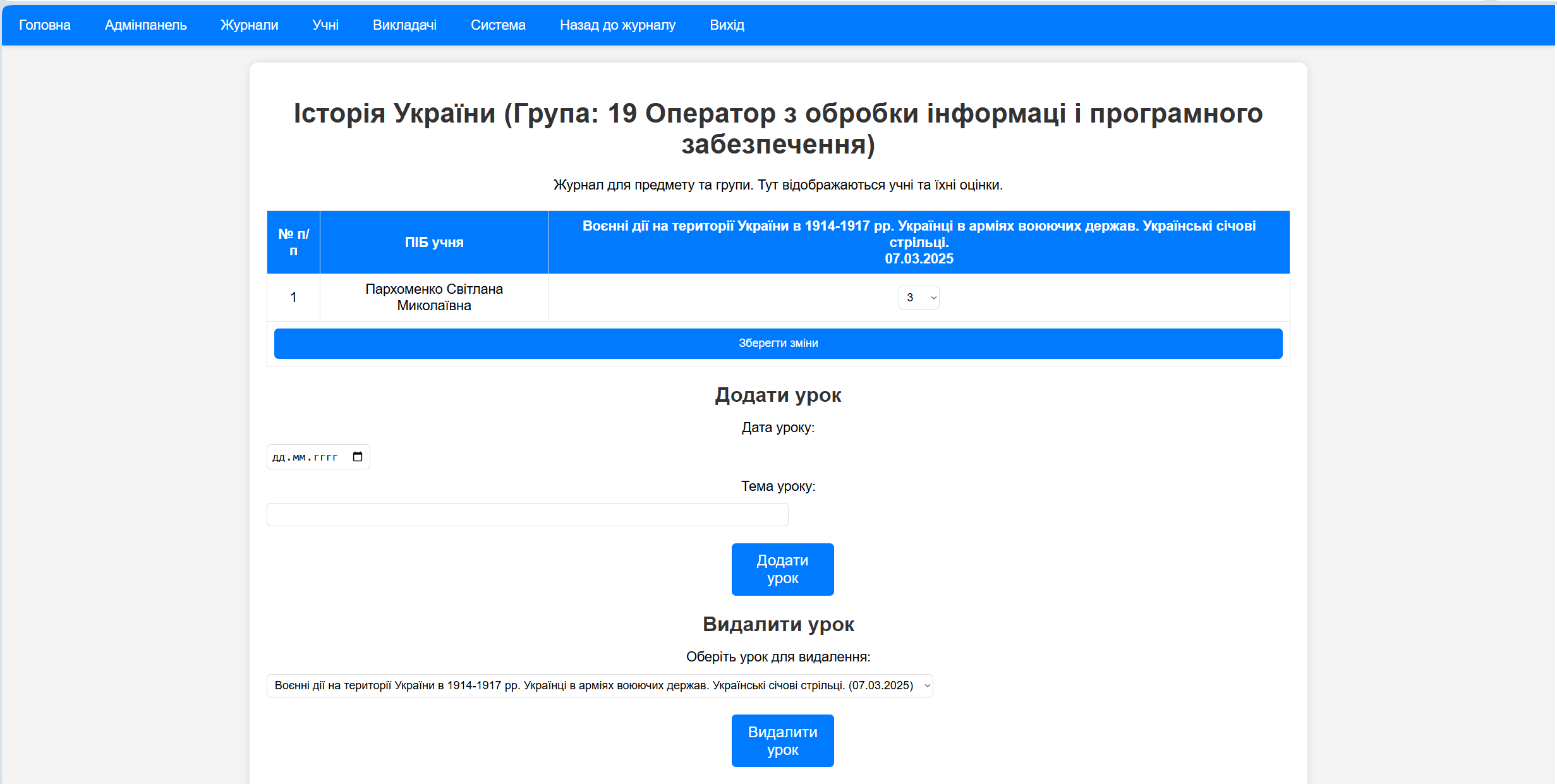1557x784 pixels.
Task: Click the Видалити урок button
Action: click(x=782, y=740)
